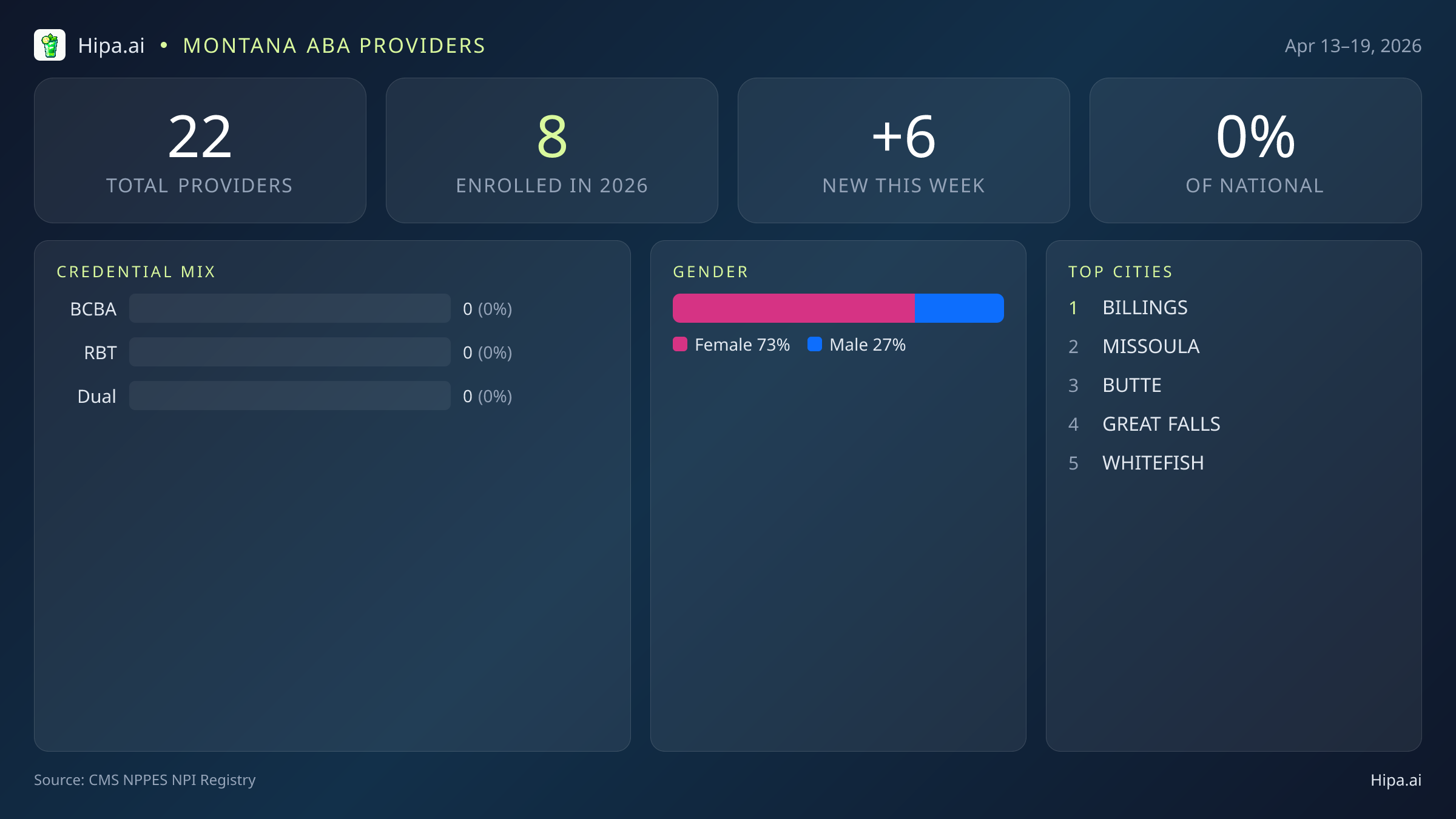Image resolution: width=1456 pixels, height=819 pixels.
Task: Click Butte in the Top Cities list
Action: [x=1131, y=385]
